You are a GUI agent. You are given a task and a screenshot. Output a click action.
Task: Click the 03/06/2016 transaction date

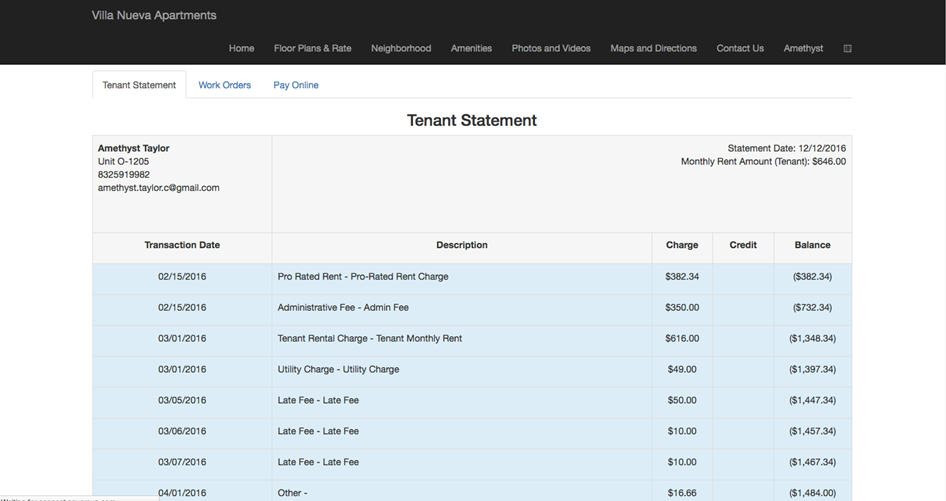click(182, 431)
